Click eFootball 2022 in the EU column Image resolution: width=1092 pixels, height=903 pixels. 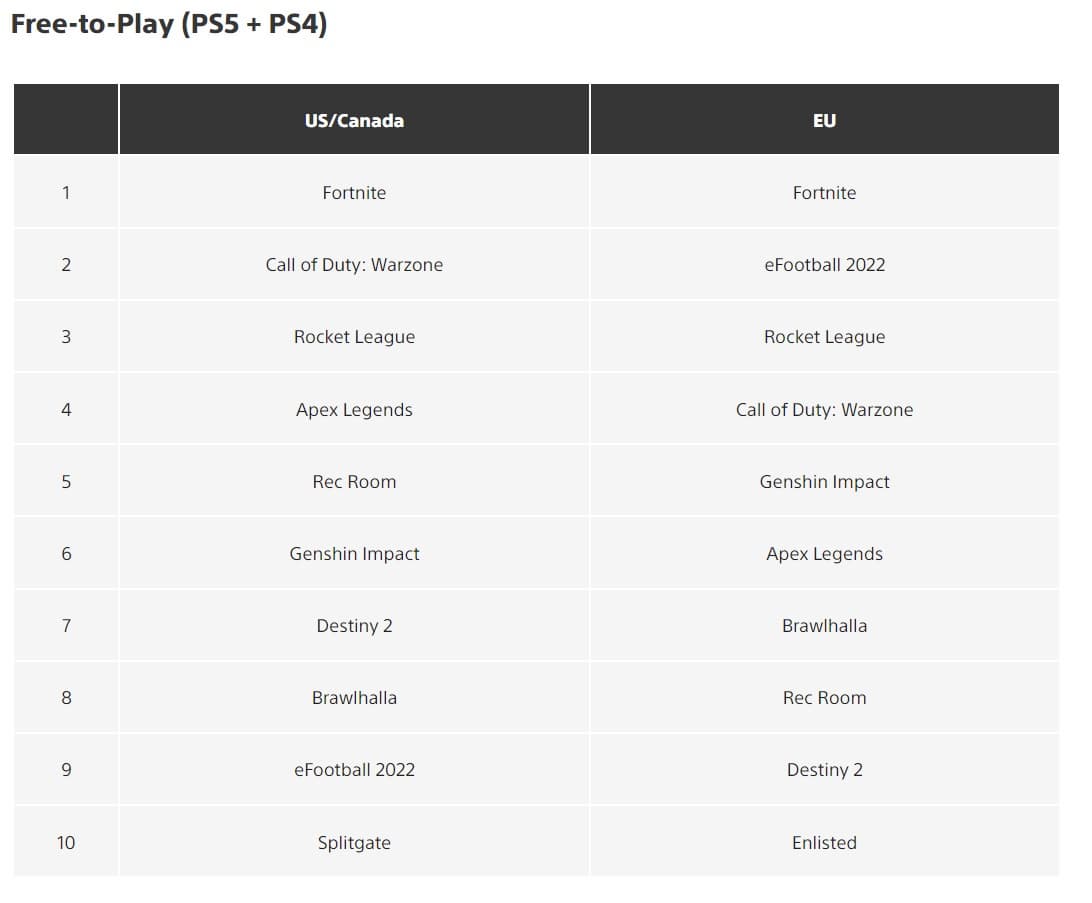click(x=824, y=265)
